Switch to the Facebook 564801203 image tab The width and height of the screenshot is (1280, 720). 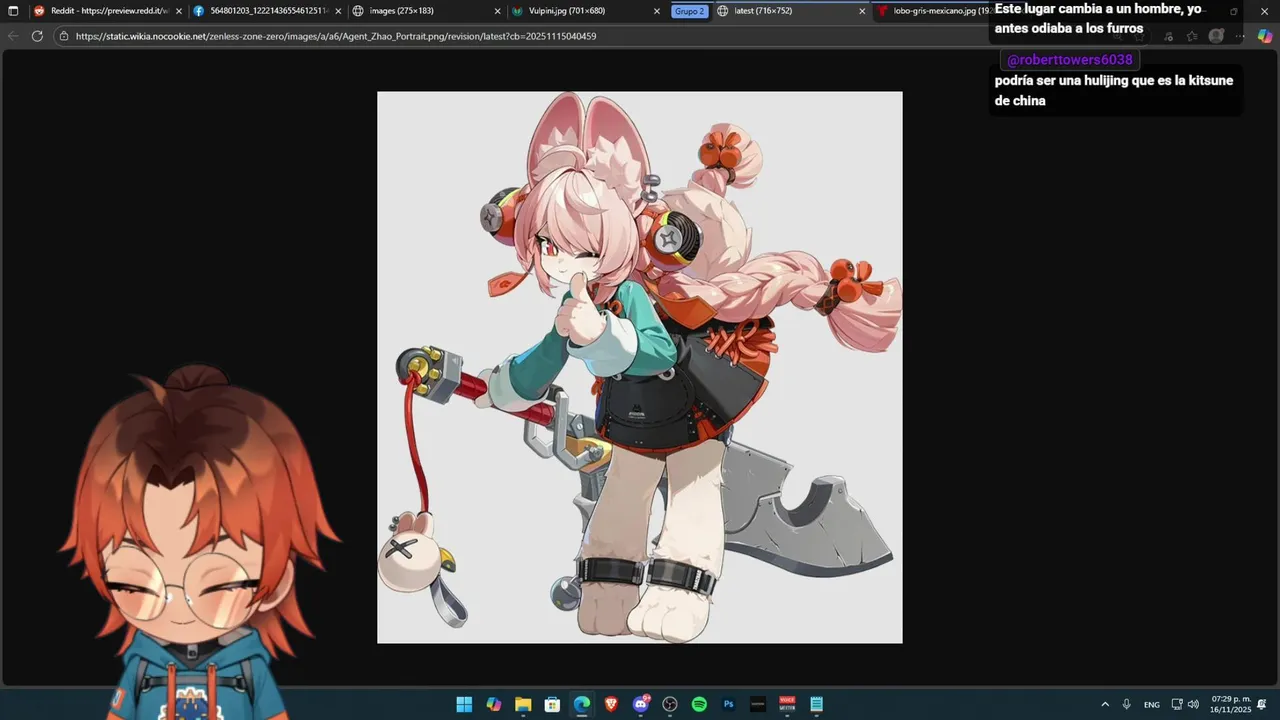coord(267,11)
